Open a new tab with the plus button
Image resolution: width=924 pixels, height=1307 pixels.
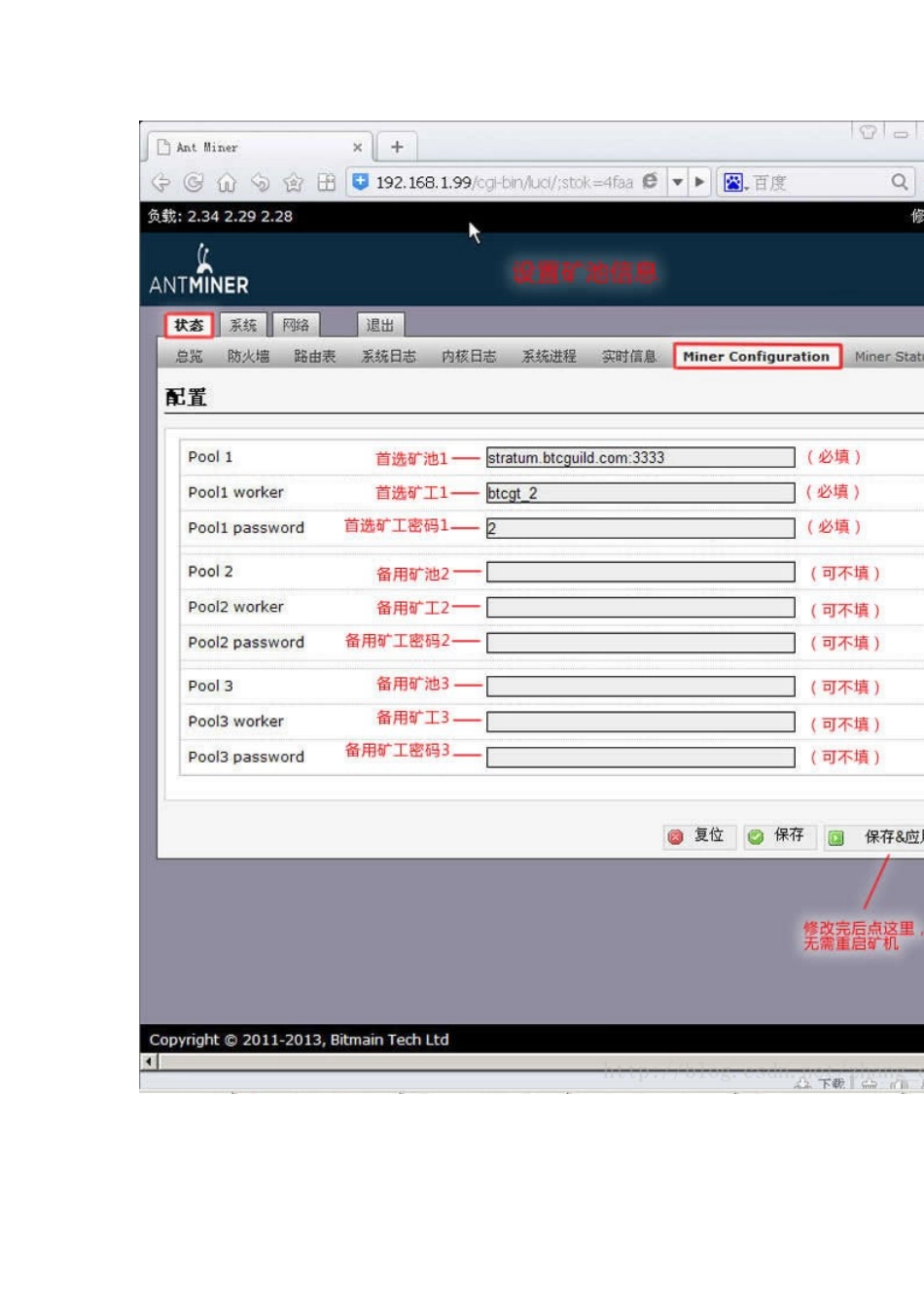click(397, 147)
